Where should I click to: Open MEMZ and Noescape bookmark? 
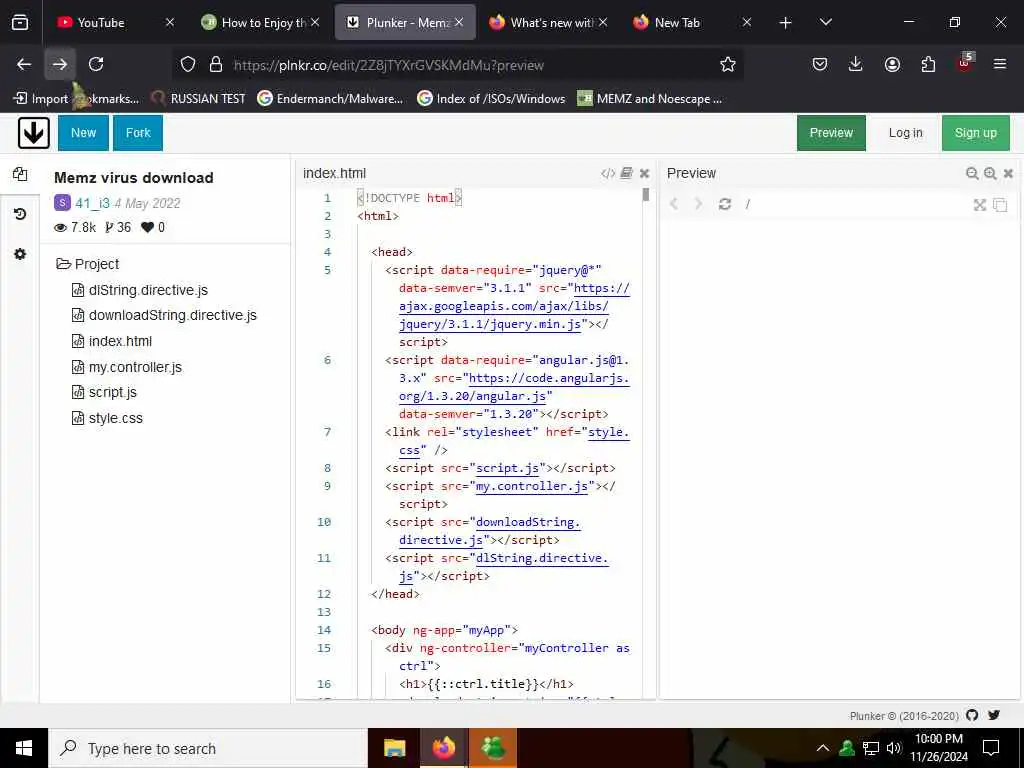coord(650,99)
